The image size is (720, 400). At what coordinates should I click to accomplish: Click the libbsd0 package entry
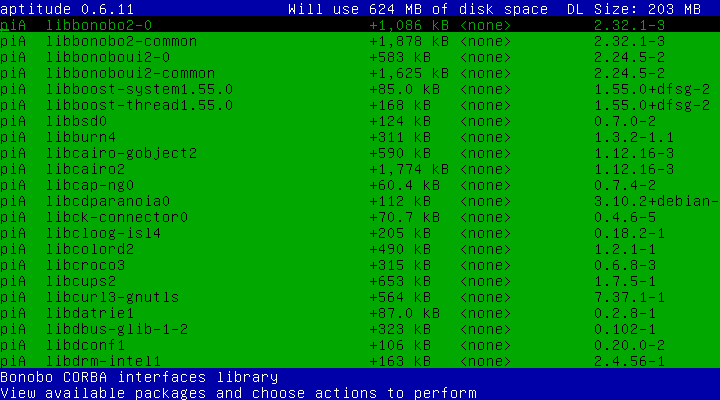(x=76, y=121)
